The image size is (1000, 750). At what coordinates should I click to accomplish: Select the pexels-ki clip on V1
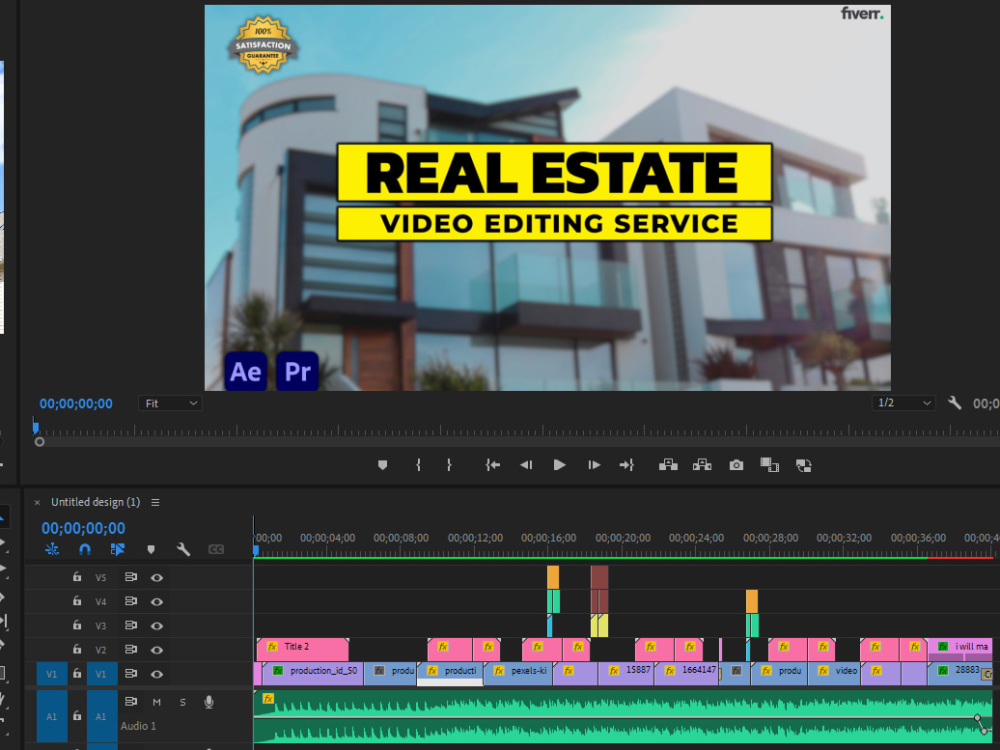[x=518, y=673]
